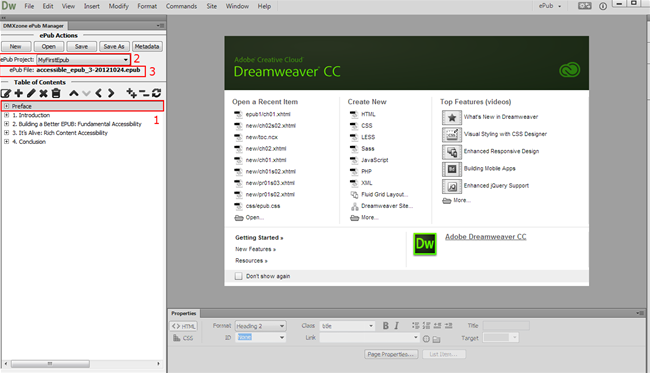Switch Properties to CSS mode

pos(184,338)
